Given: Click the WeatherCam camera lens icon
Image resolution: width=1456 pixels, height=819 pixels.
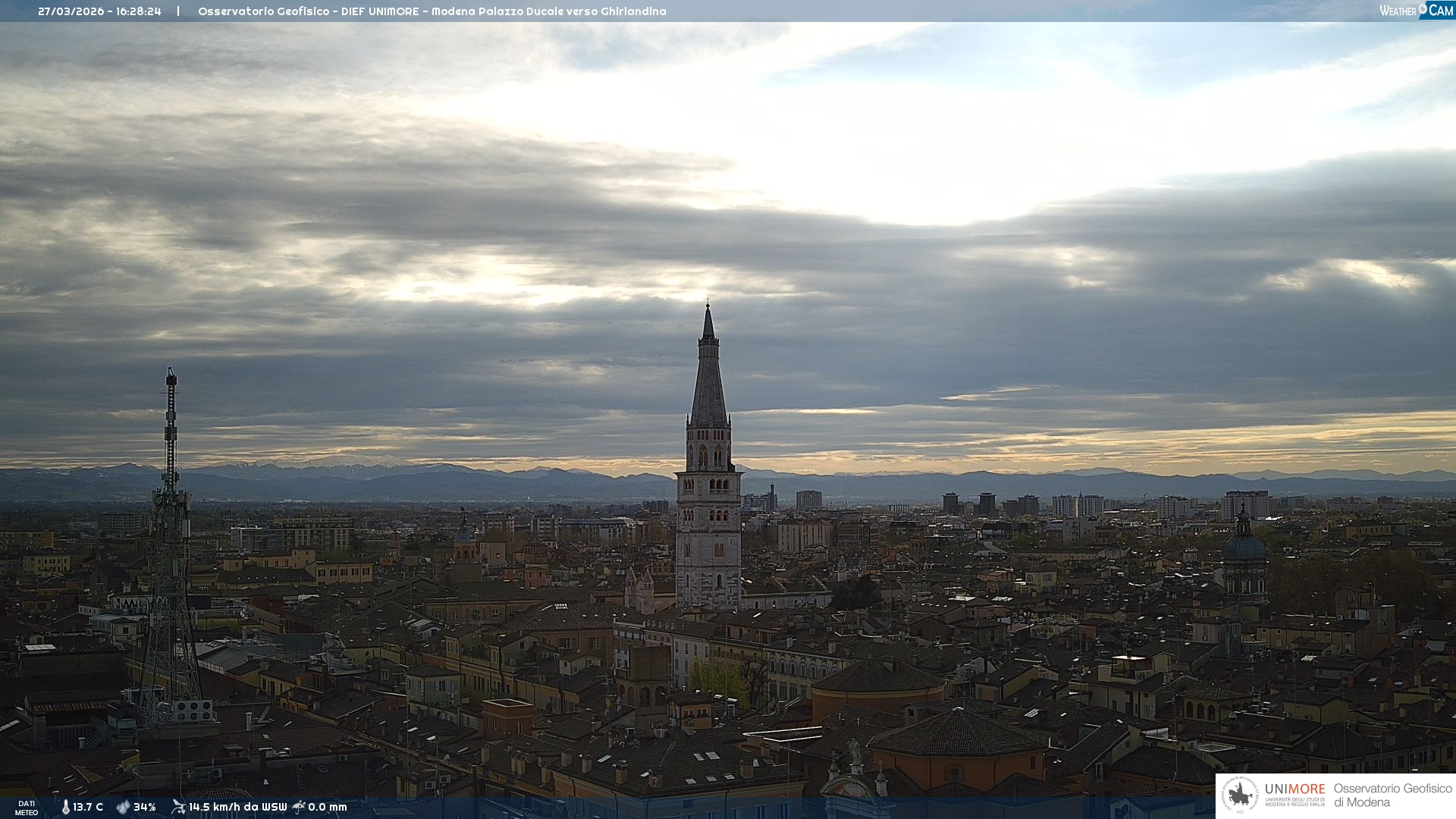Looking at the screenshot, I should 1423,9.
